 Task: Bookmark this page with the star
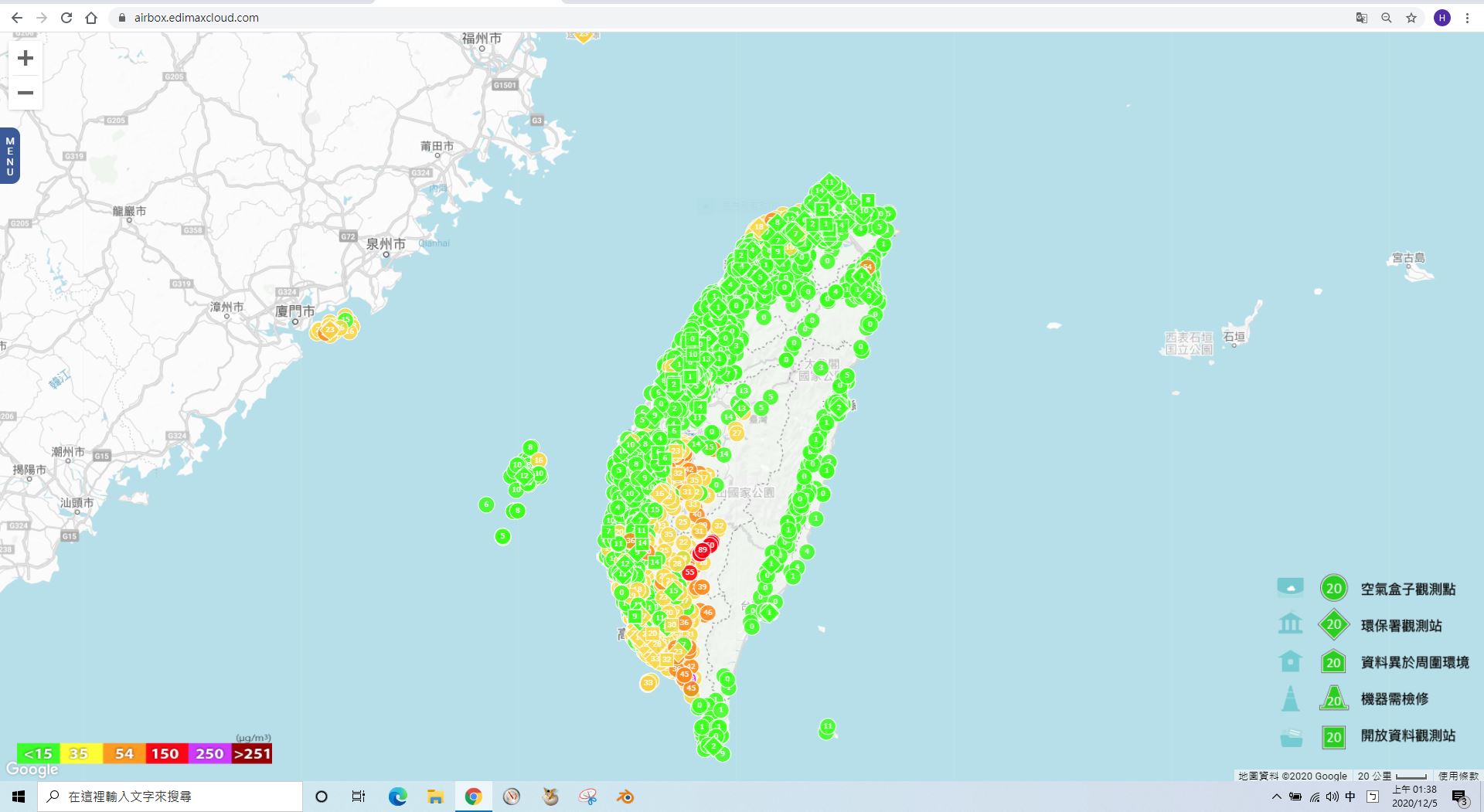click(x=1411, y=18)
